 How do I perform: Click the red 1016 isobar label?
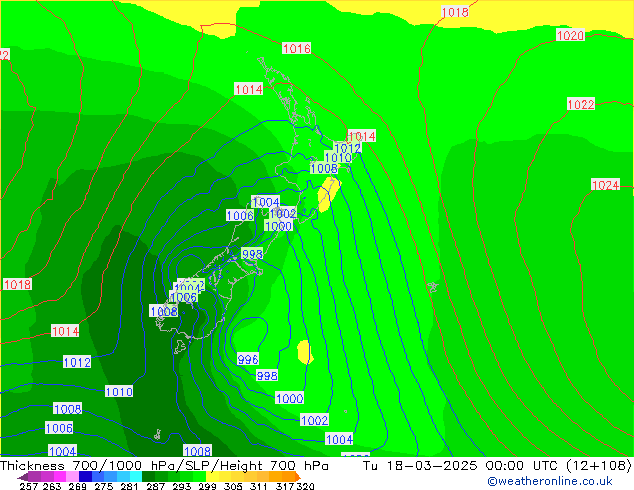296,49
